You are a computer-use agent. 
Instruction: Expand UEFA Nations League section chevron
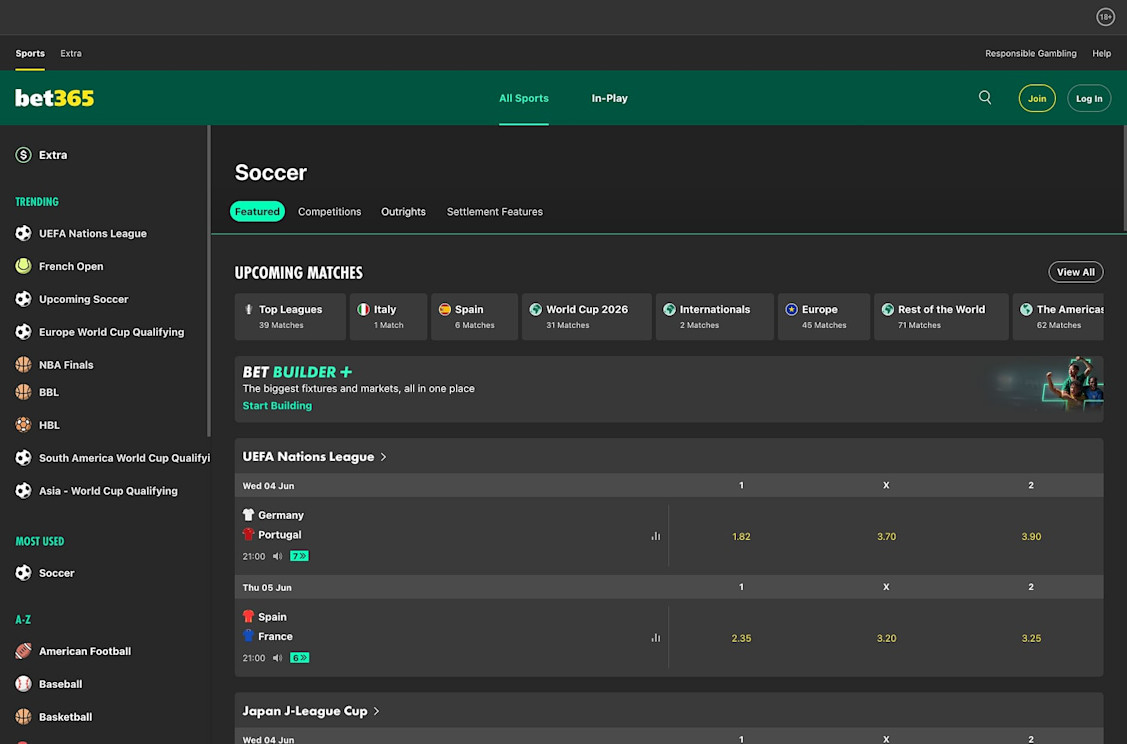(384, 456)
